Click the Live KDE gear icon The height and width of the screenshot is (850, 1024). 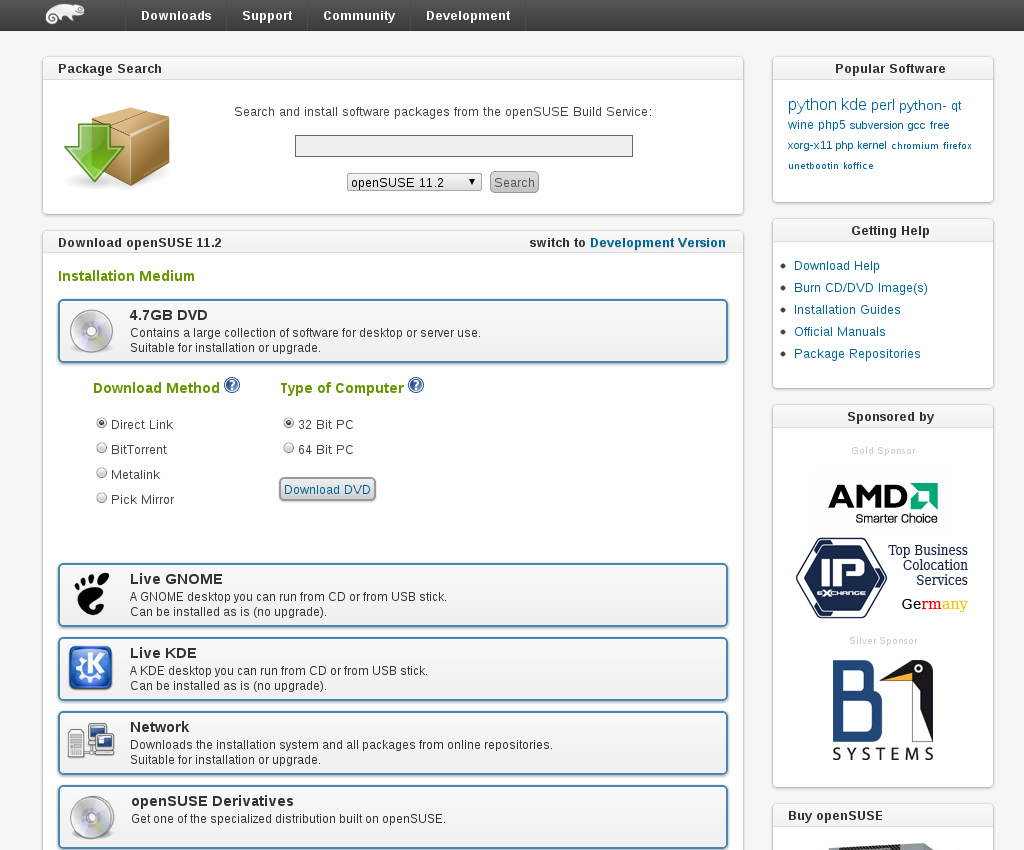(91, 668)
